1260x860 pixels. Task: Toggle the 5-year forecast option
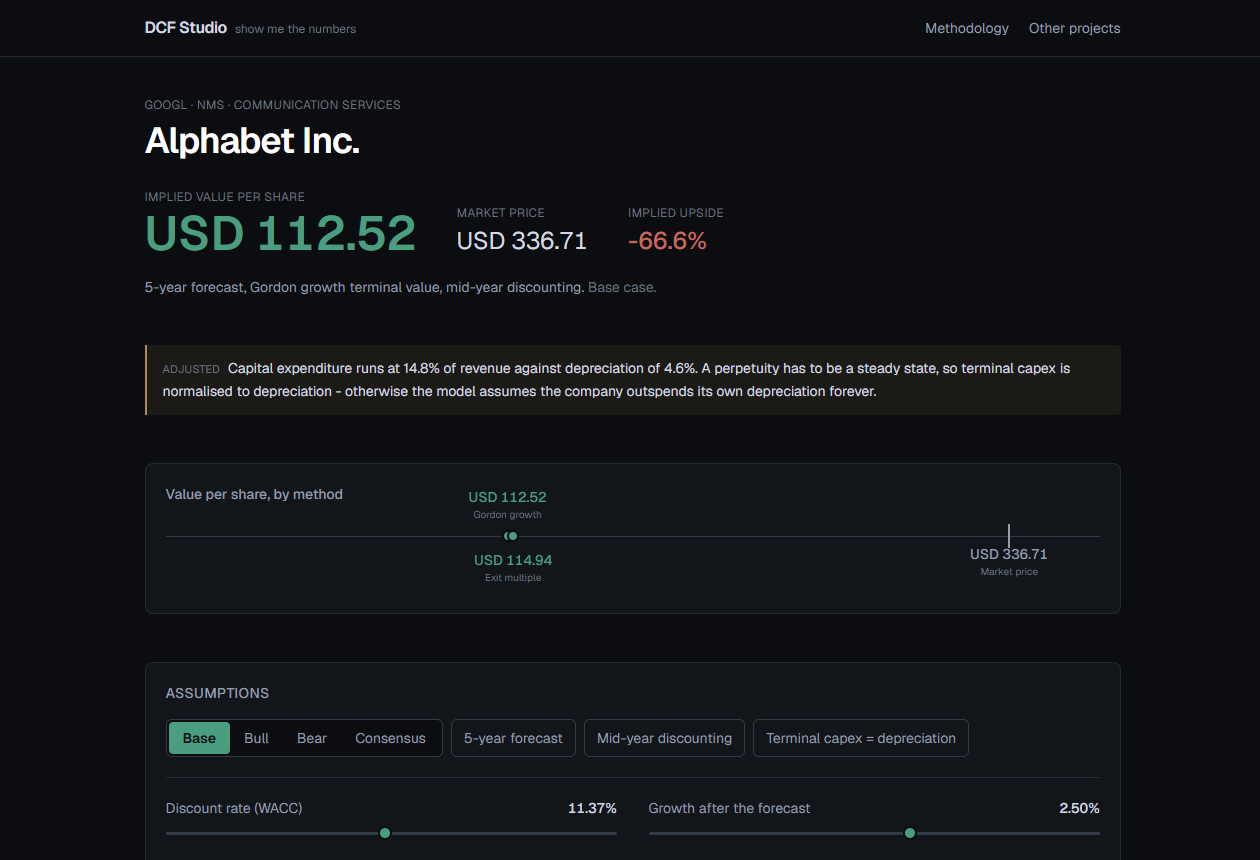(513, 738)
